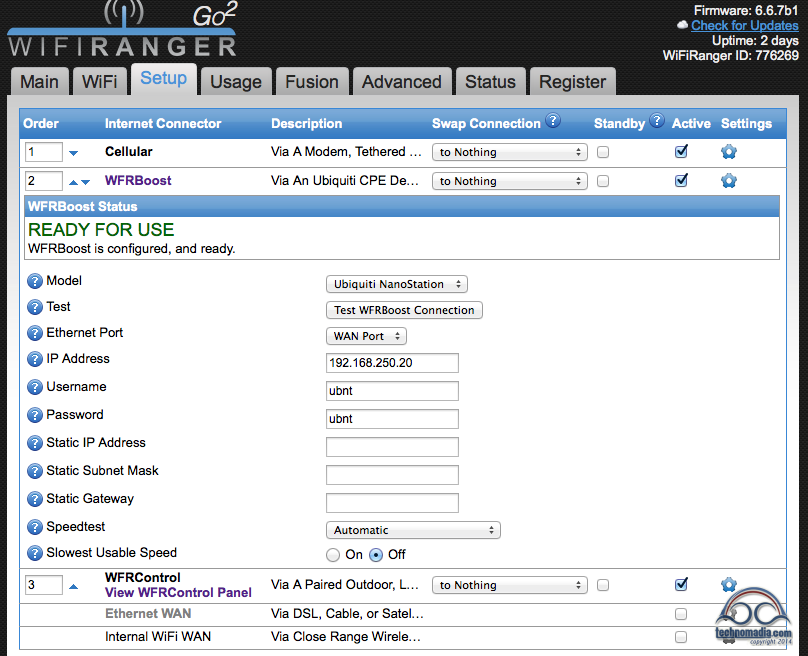
Task: Select Off for Slowest Usable Speed
Action: [x=376, y=555]
